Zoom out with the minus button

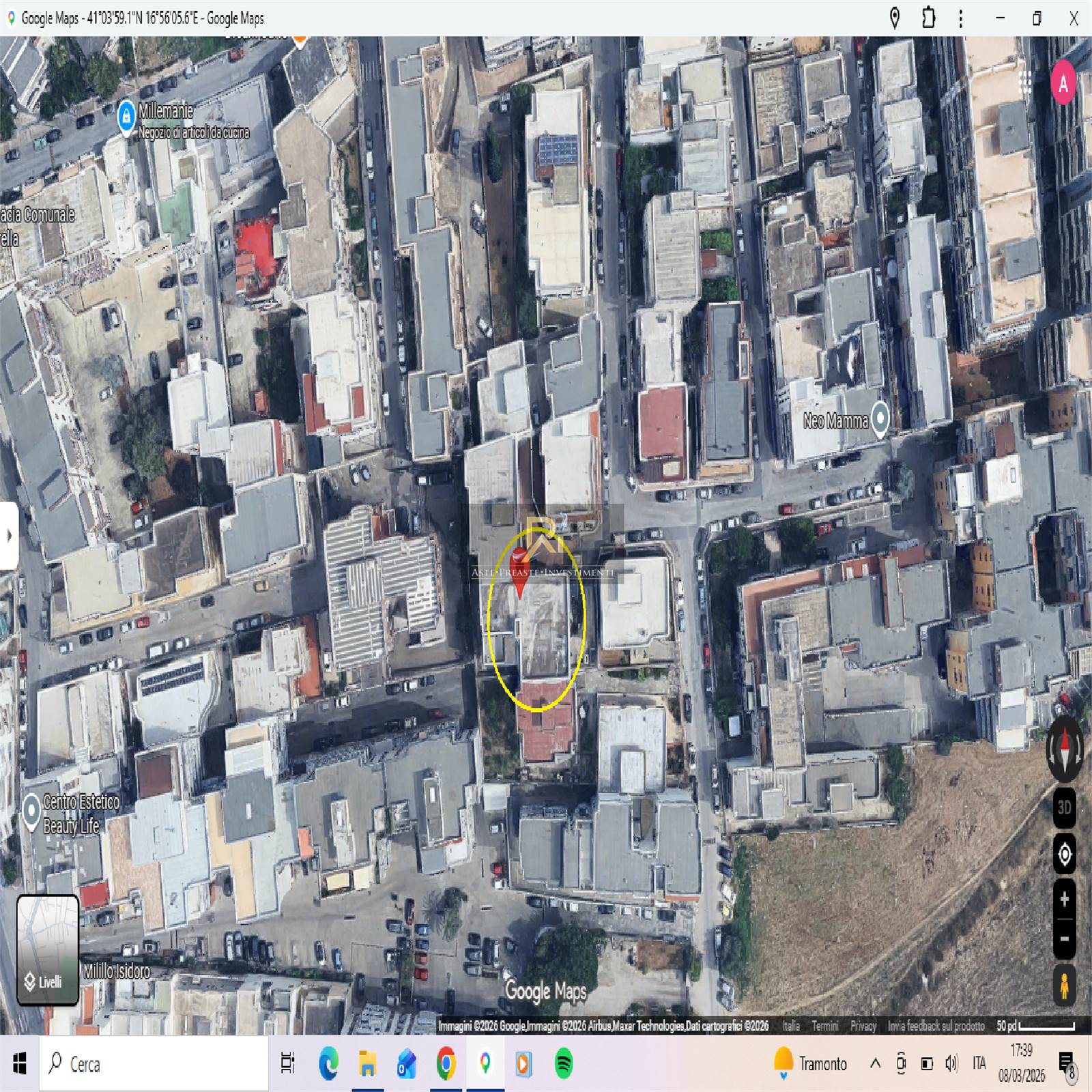pyautogui.click(x=1064, y=939)
